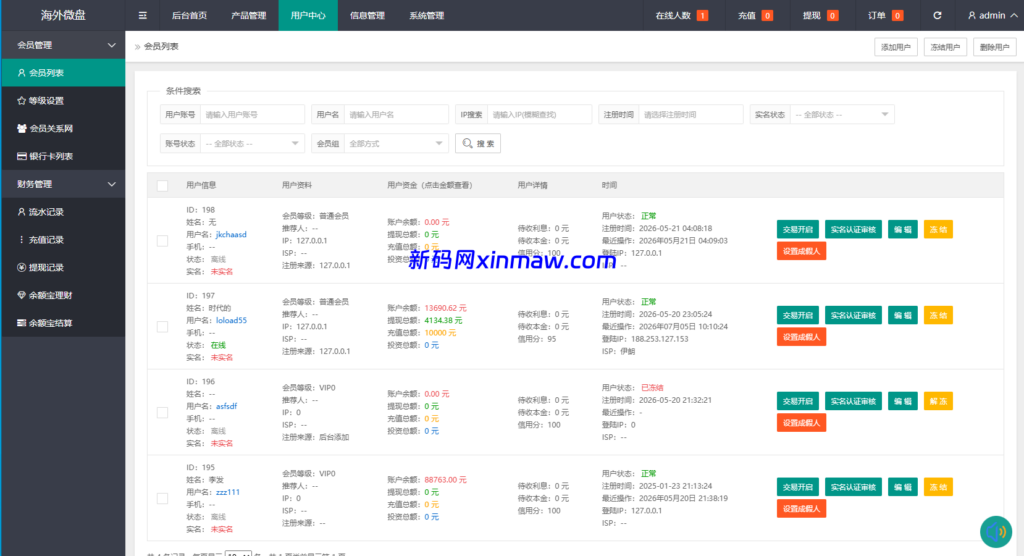Go to 后台首页 tab
Image resolution: width=1024 pixels, height=556 pixels.
coord(189,16)
